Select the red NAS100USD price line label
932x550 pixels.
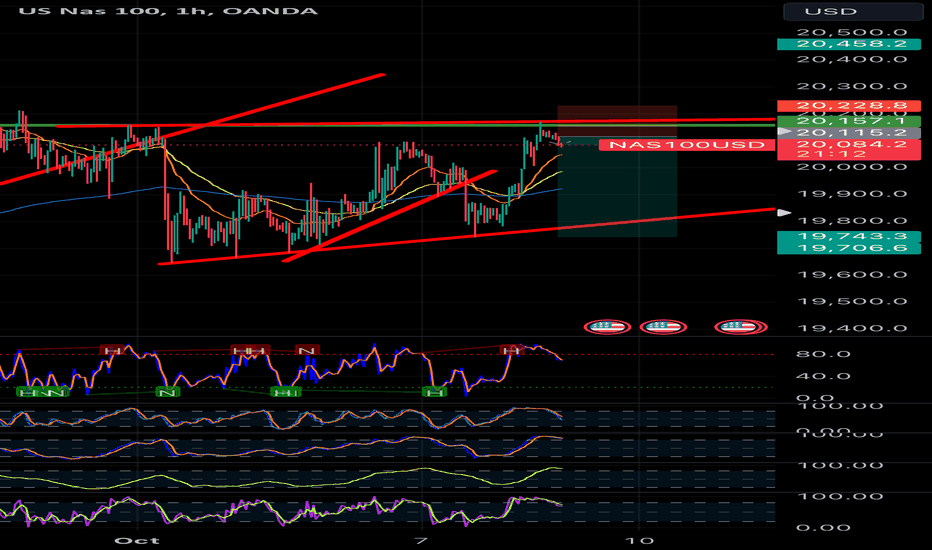point(687,144)
